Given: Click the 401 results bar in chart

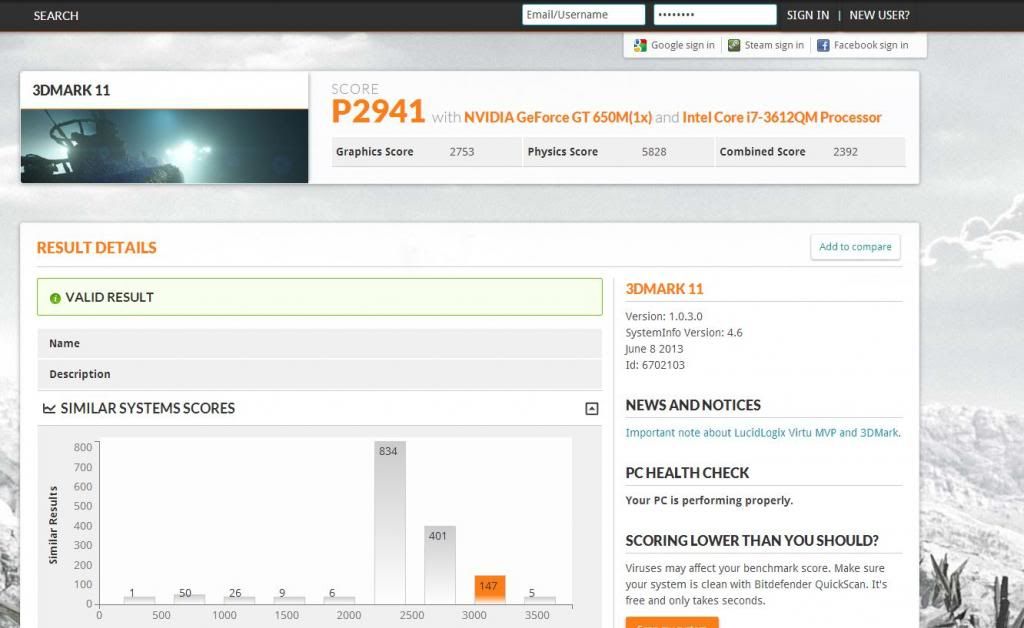Looking at the screenshot, I should tap(440, 565).
